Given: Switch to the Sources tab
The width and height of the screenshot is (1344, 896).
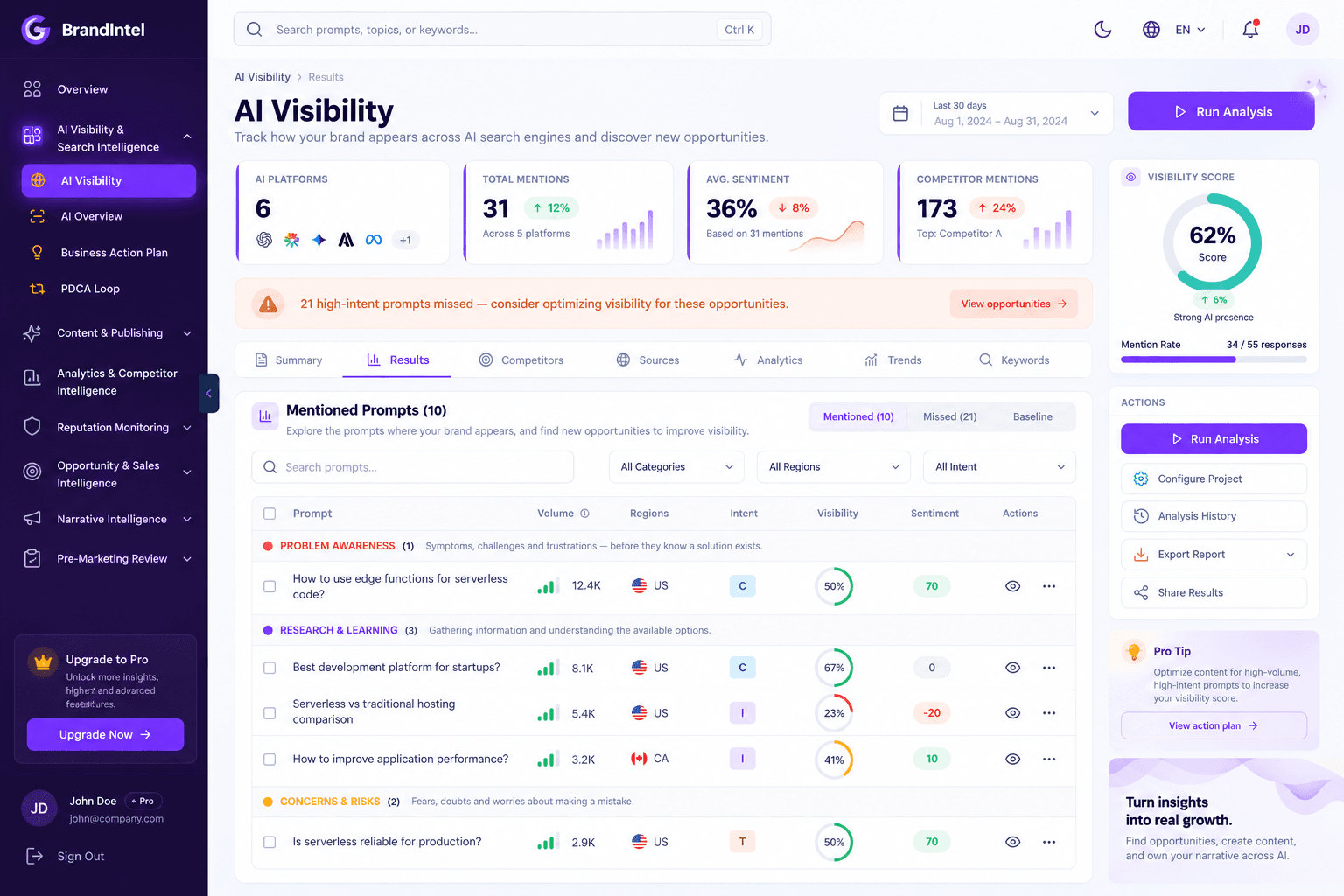Looking at the screenshot, I should [648, 360].
